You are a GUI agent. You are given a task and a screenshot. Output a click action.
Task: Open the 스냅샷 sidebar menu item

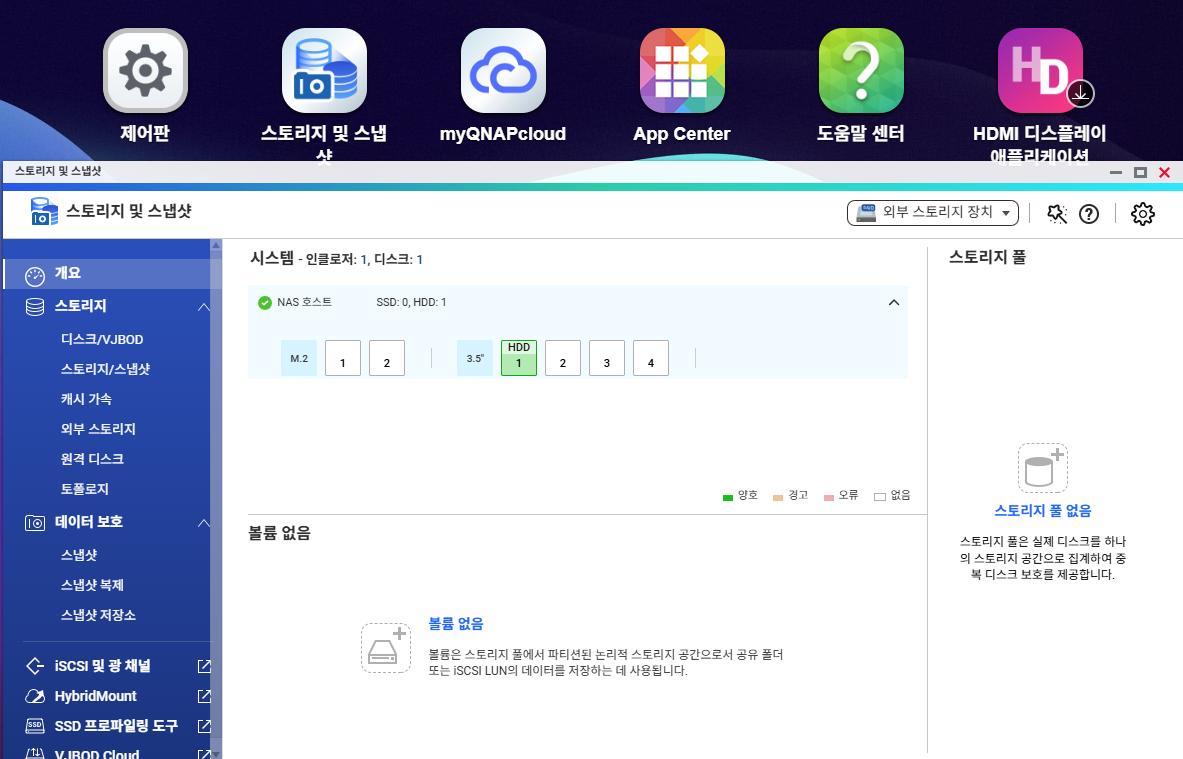point(78,555)
